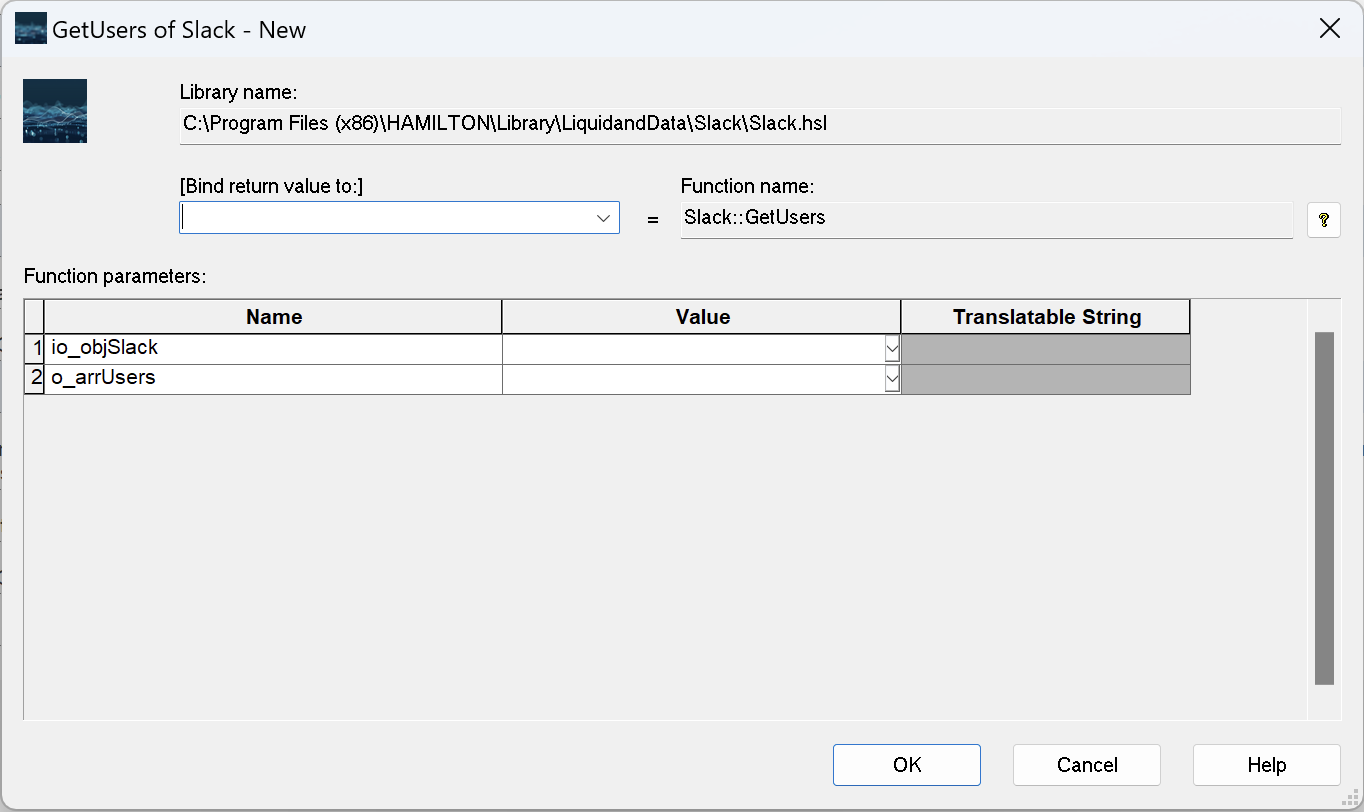Viewport: 1364px width, 812px height.
Task: Click the Translatable String column header
Action: (x=1046, y=317)
